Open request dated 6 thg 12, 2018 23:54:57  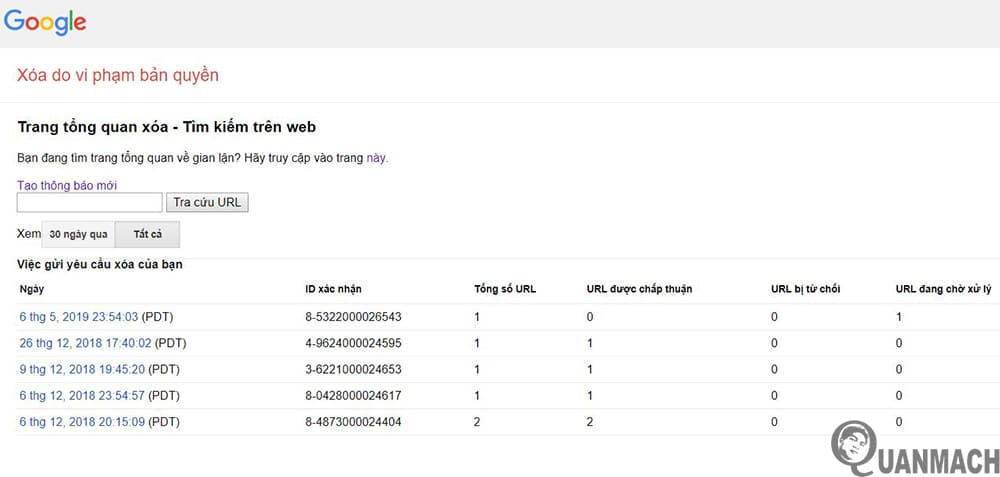[82, 395]
